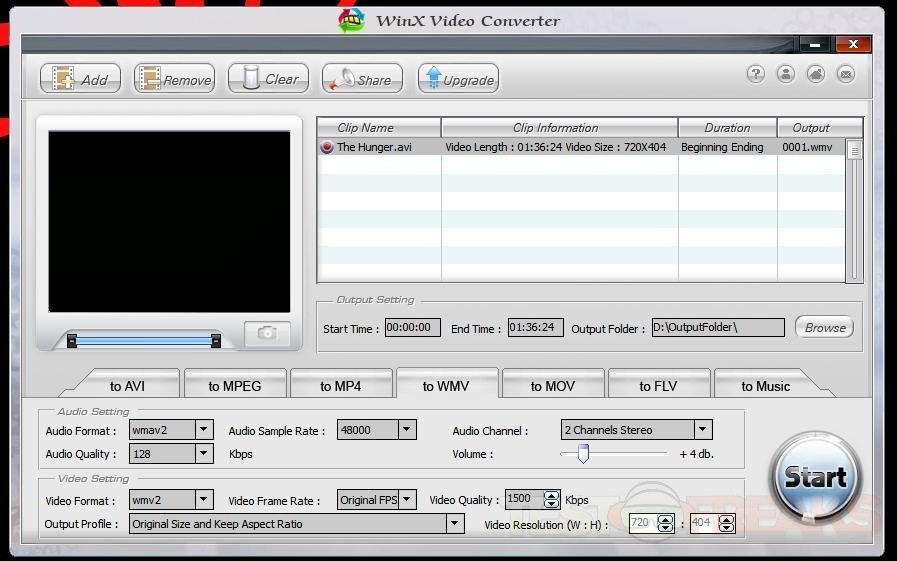Switch to the to AVI tab
This screenshot has height=561, width=897.
pos(127,386)
